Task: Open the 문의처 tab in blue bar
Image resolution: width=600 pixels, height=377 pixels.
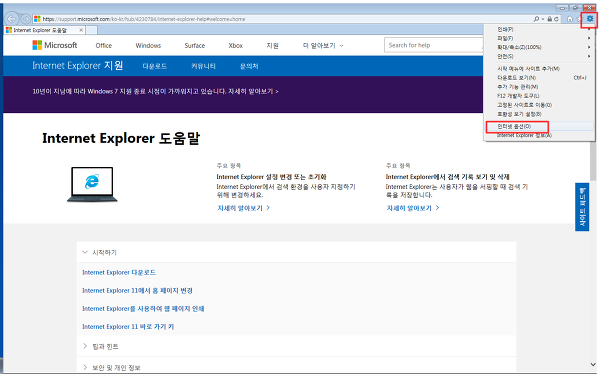Action: point(249,66)
